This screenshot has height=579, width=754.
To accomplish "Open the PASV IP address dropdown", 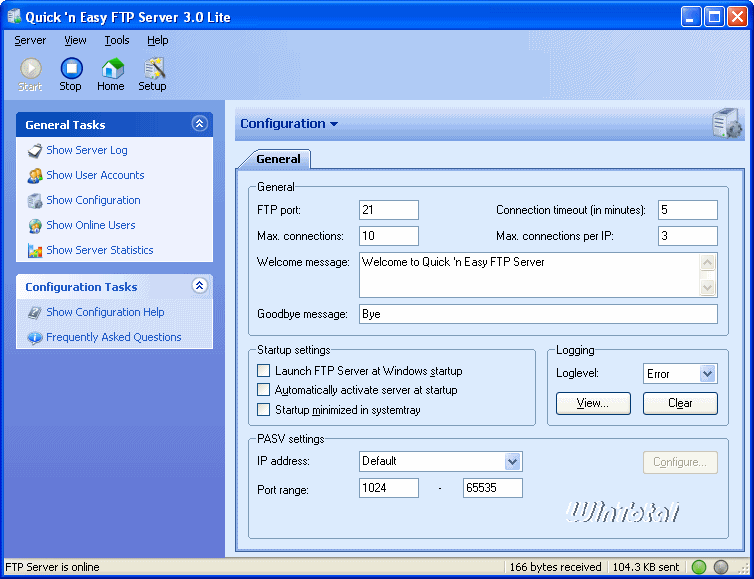I will [x=513, y=462].
